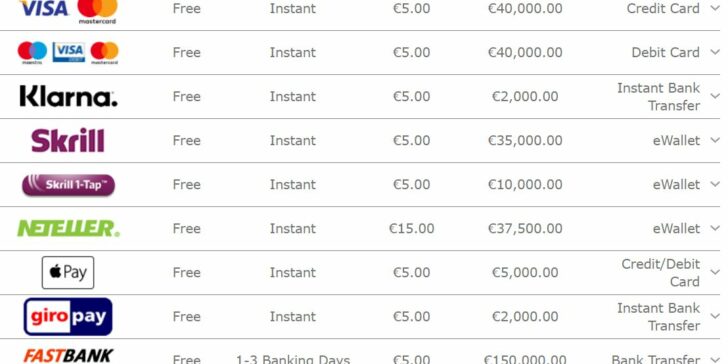Choose the Skrill 1-Tap logo
Screen dimensions: 728x364
click(68, 185)
